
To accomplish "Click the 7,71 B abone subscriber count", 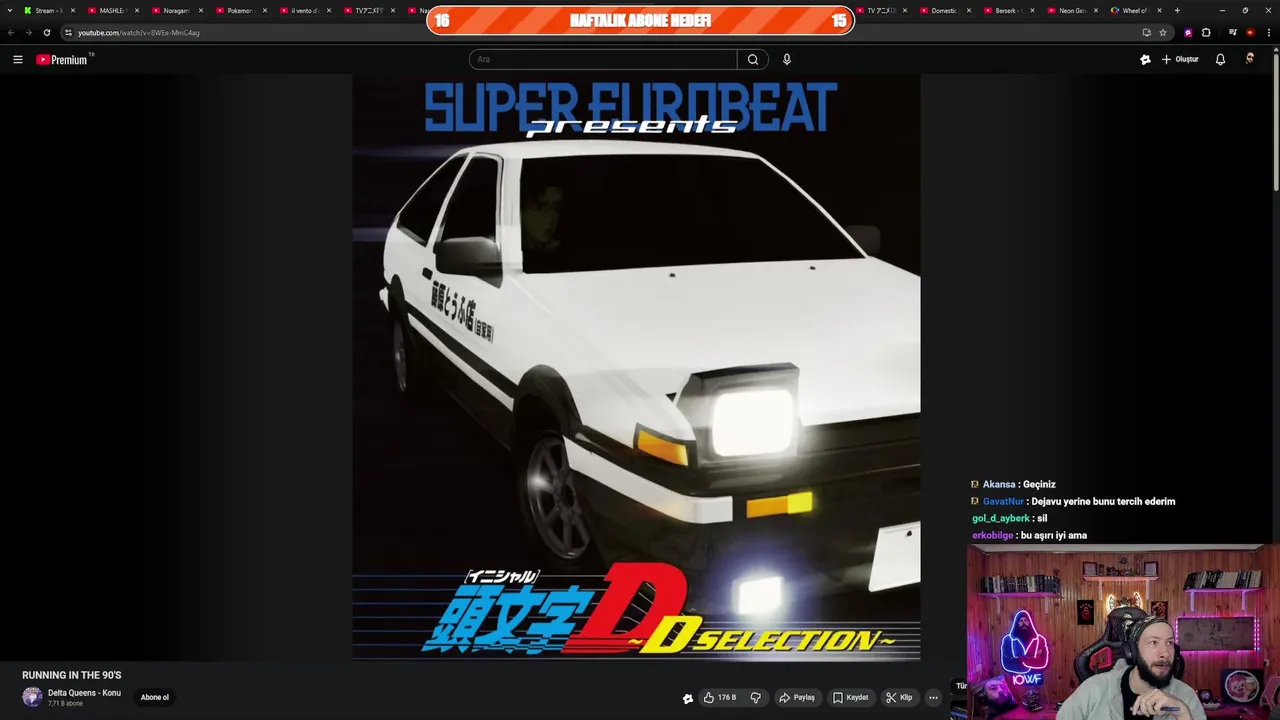I will 65,704.
